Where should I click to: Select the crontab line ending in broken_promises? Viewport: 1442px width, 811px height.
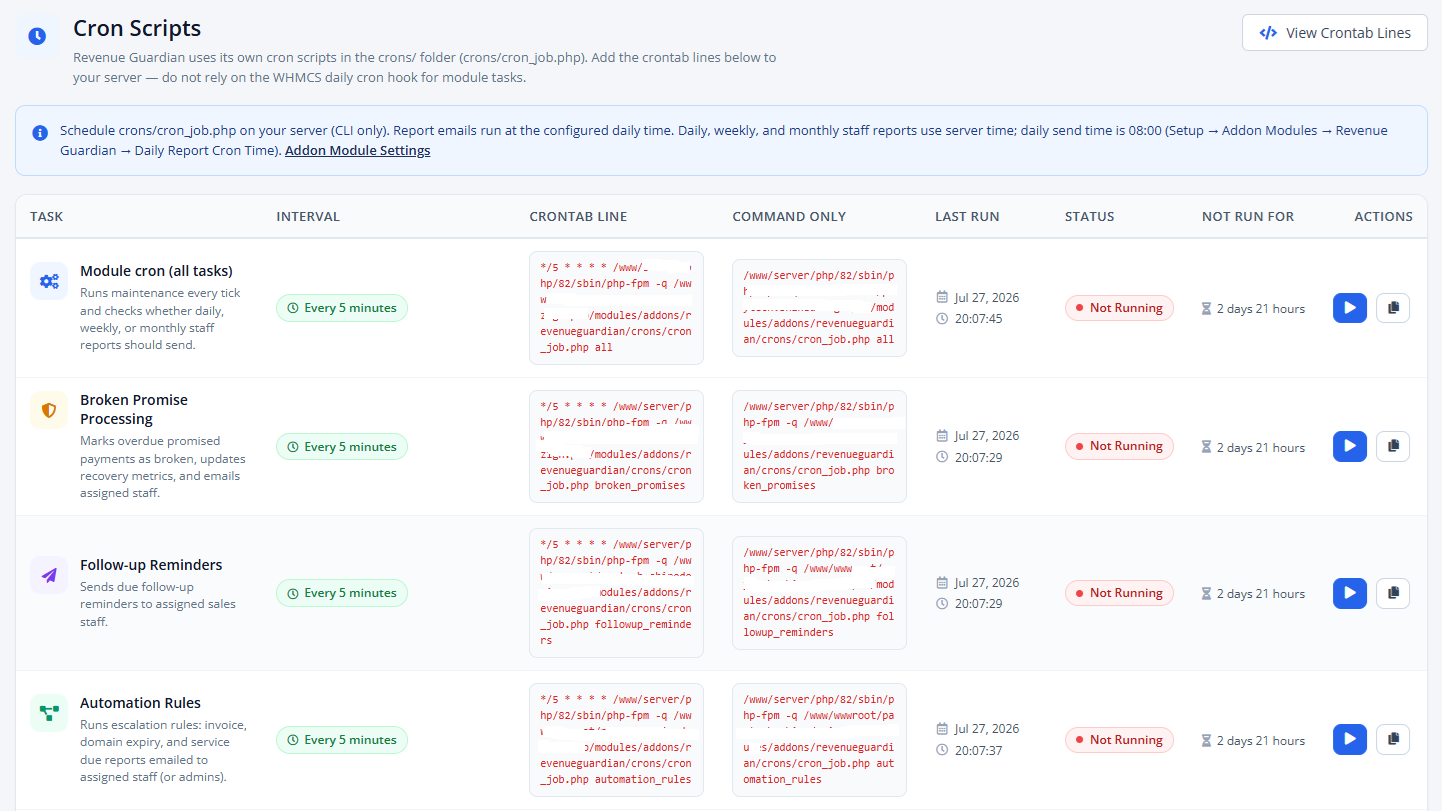tap(616, 446)
